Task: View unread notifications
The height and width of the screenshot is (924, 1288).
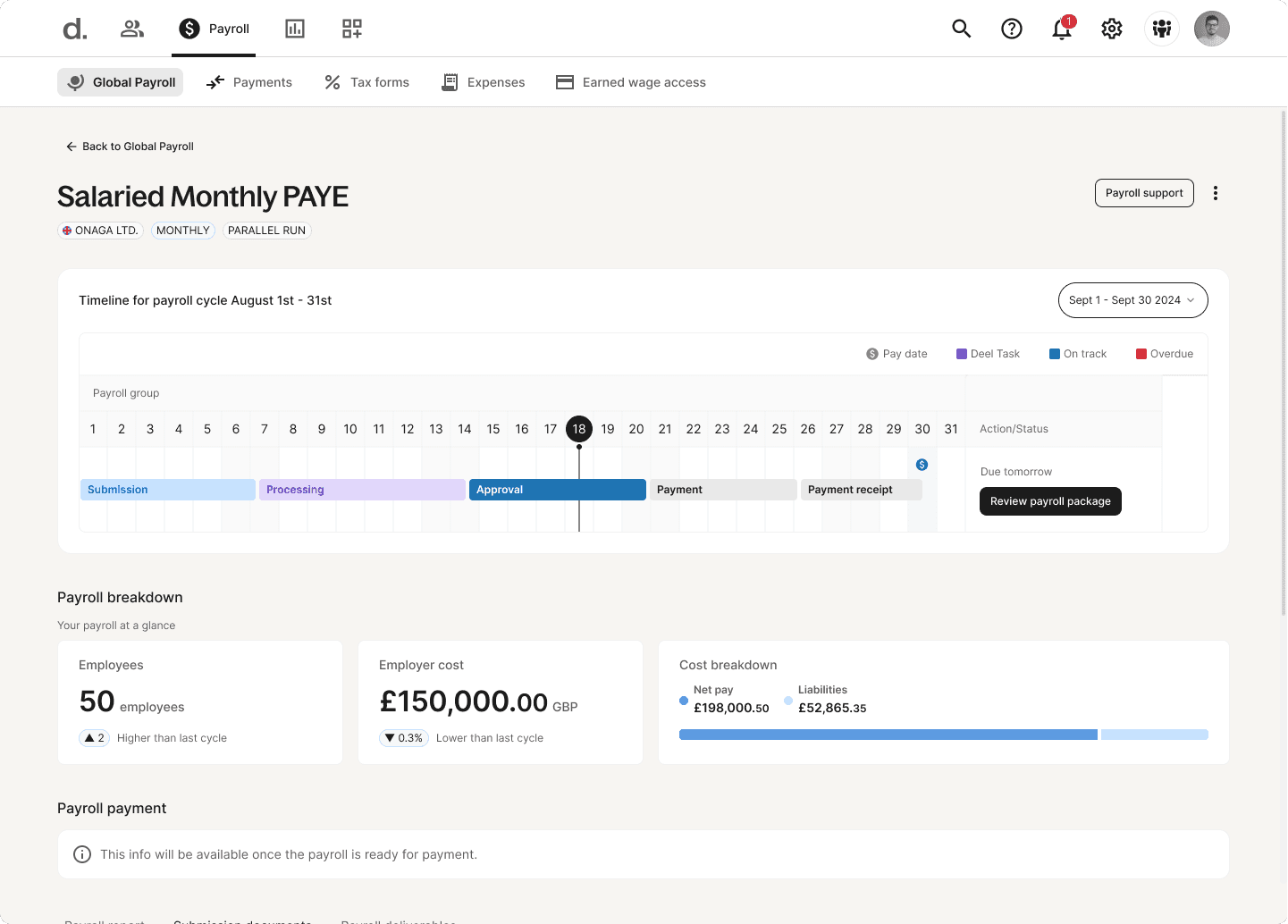Action: (1061, 28)
